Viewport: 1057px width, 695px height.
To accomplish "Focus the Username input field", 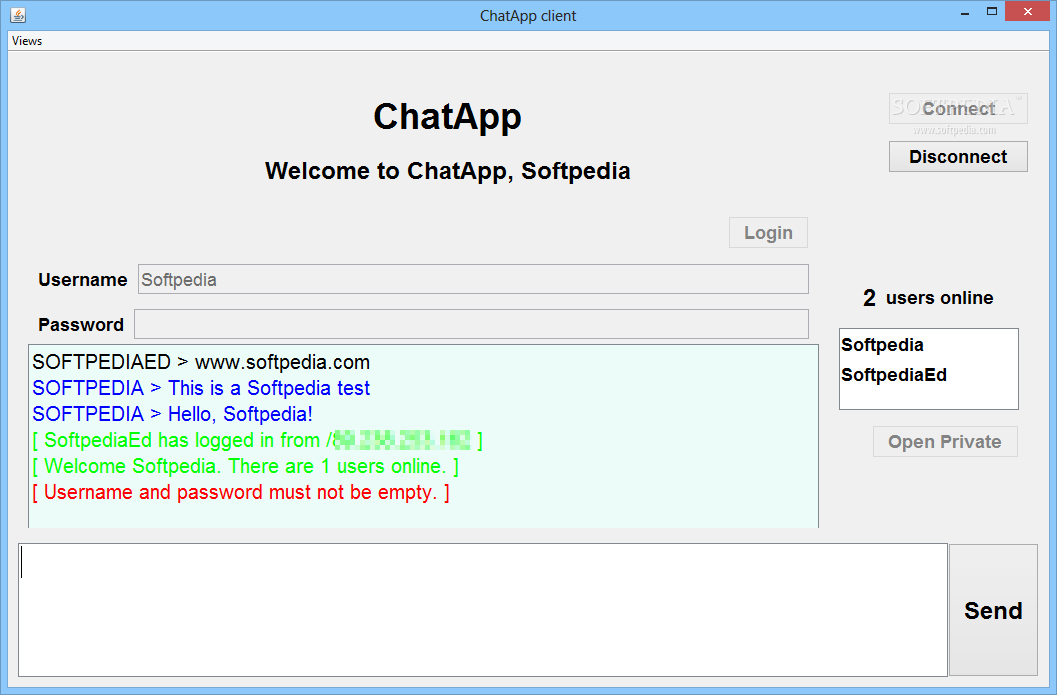I will [x=473, y=279].
